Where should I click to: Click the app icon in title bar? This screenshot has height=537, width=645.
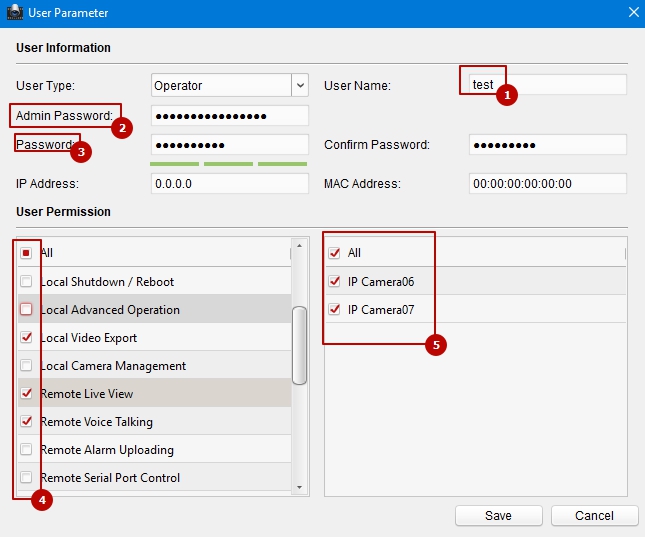click(x=13, y=13)
